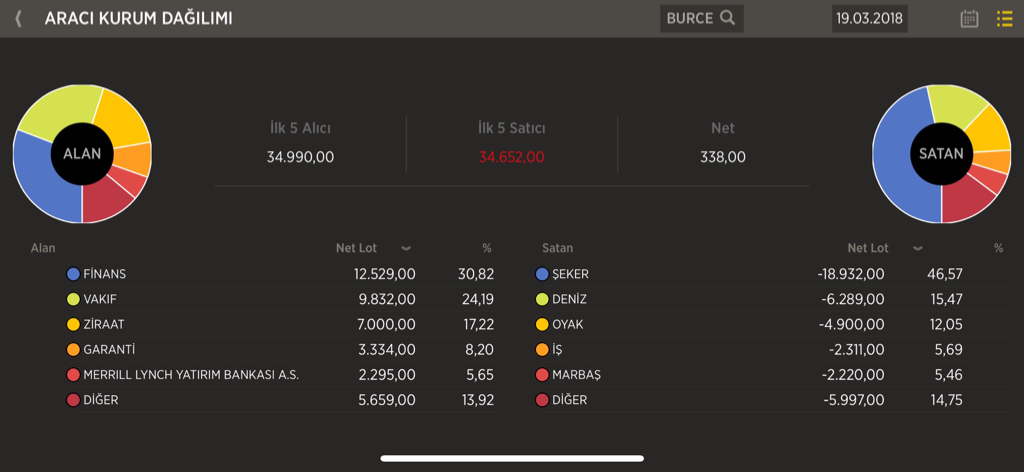Viewport: 1024px width, 472px height.
Task: Open the ZİRAAT buyer row
Action: pyautogui.click(x=281, y=324)
